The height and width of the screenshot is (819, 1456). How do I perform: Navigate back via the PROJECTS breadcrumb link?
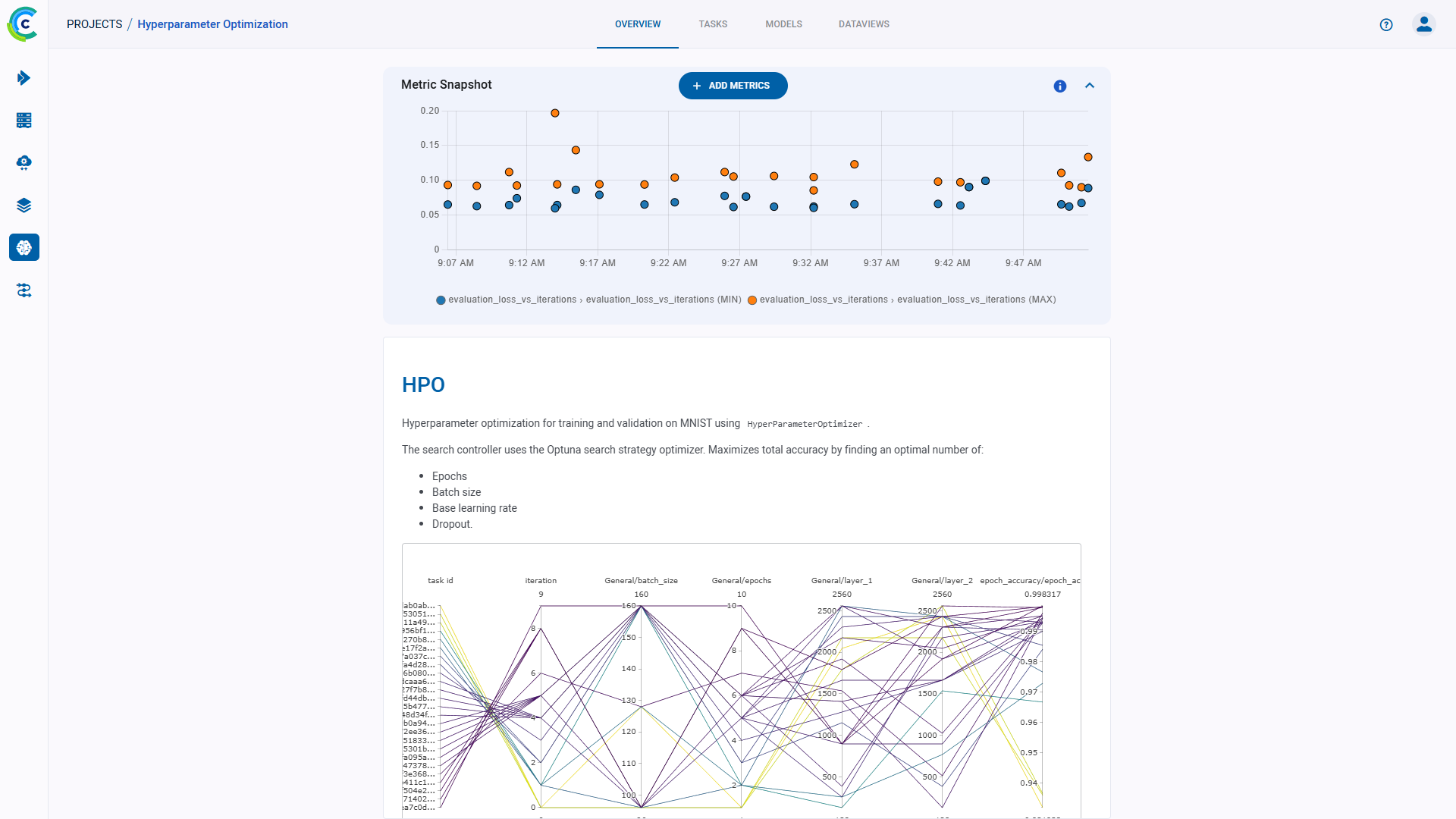point(94,24)
